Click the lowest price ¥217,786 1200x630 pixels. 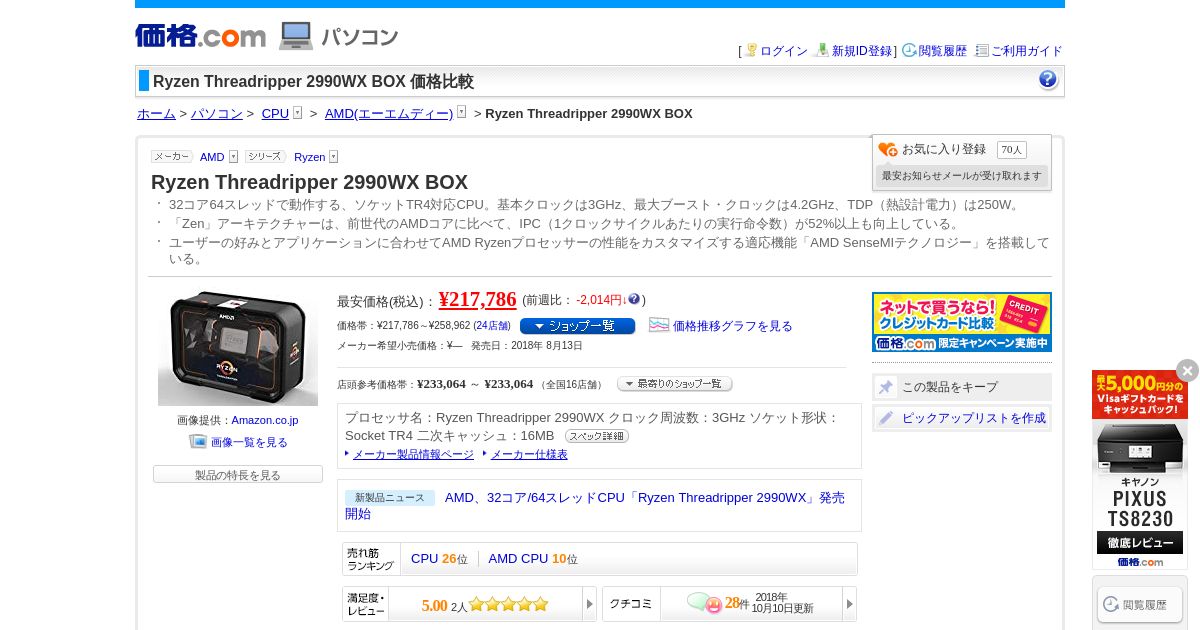(x=478, y=299)
